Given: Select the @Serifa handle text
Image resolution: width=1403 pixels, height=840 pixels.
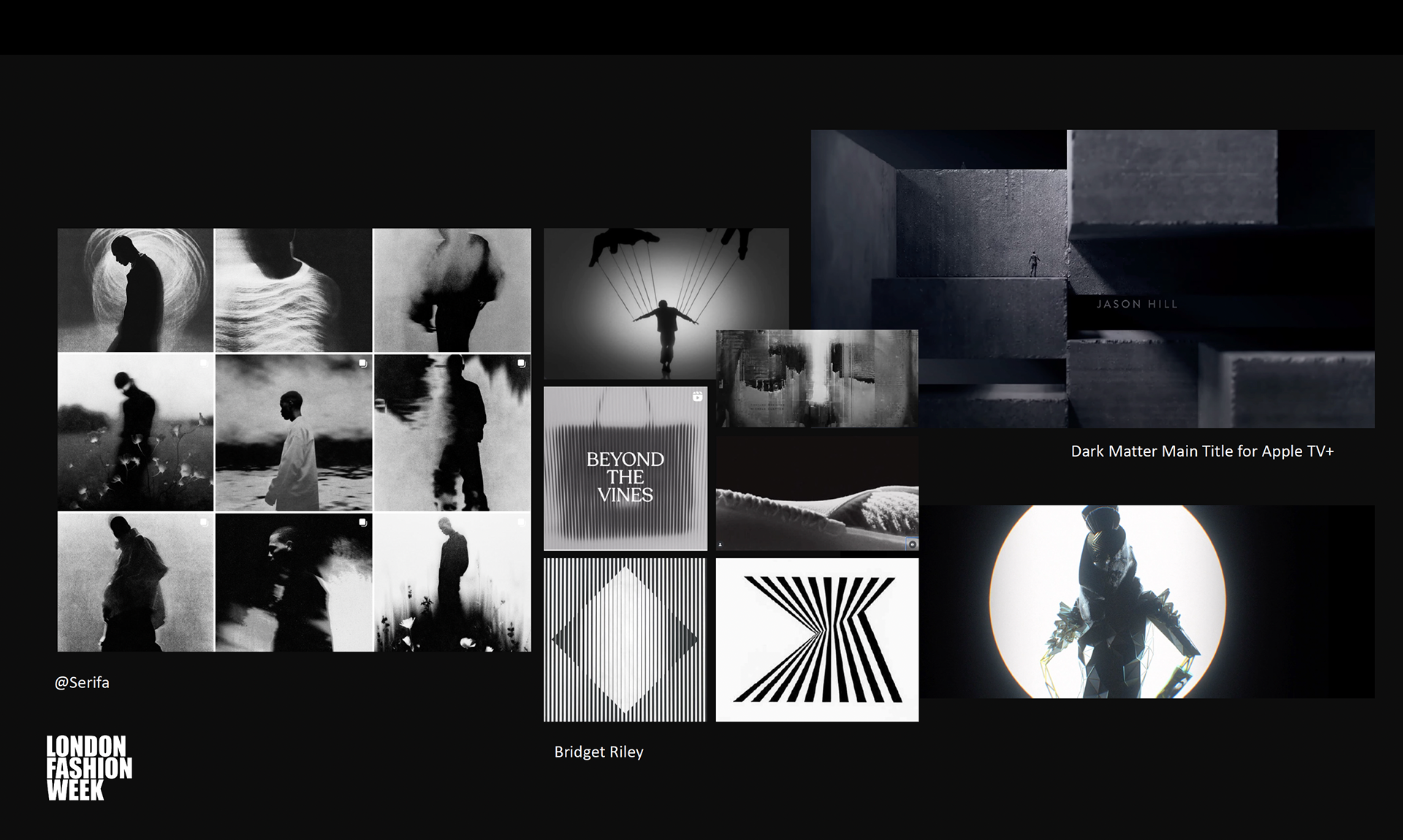Looking at the screenshot, I should [x=83, y=682].
